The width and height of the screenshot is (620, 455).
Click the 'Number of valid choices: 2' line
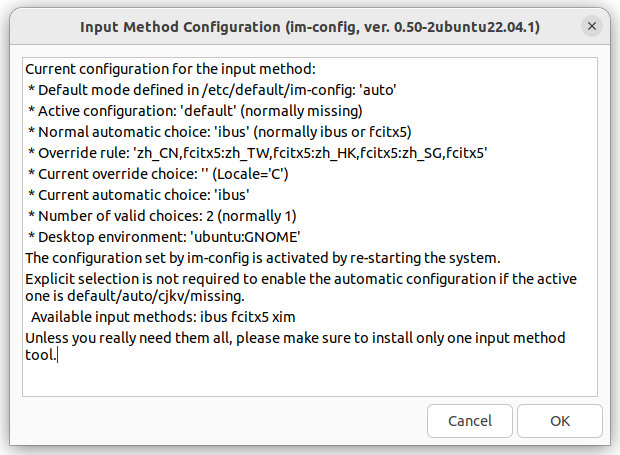[162, 216]
